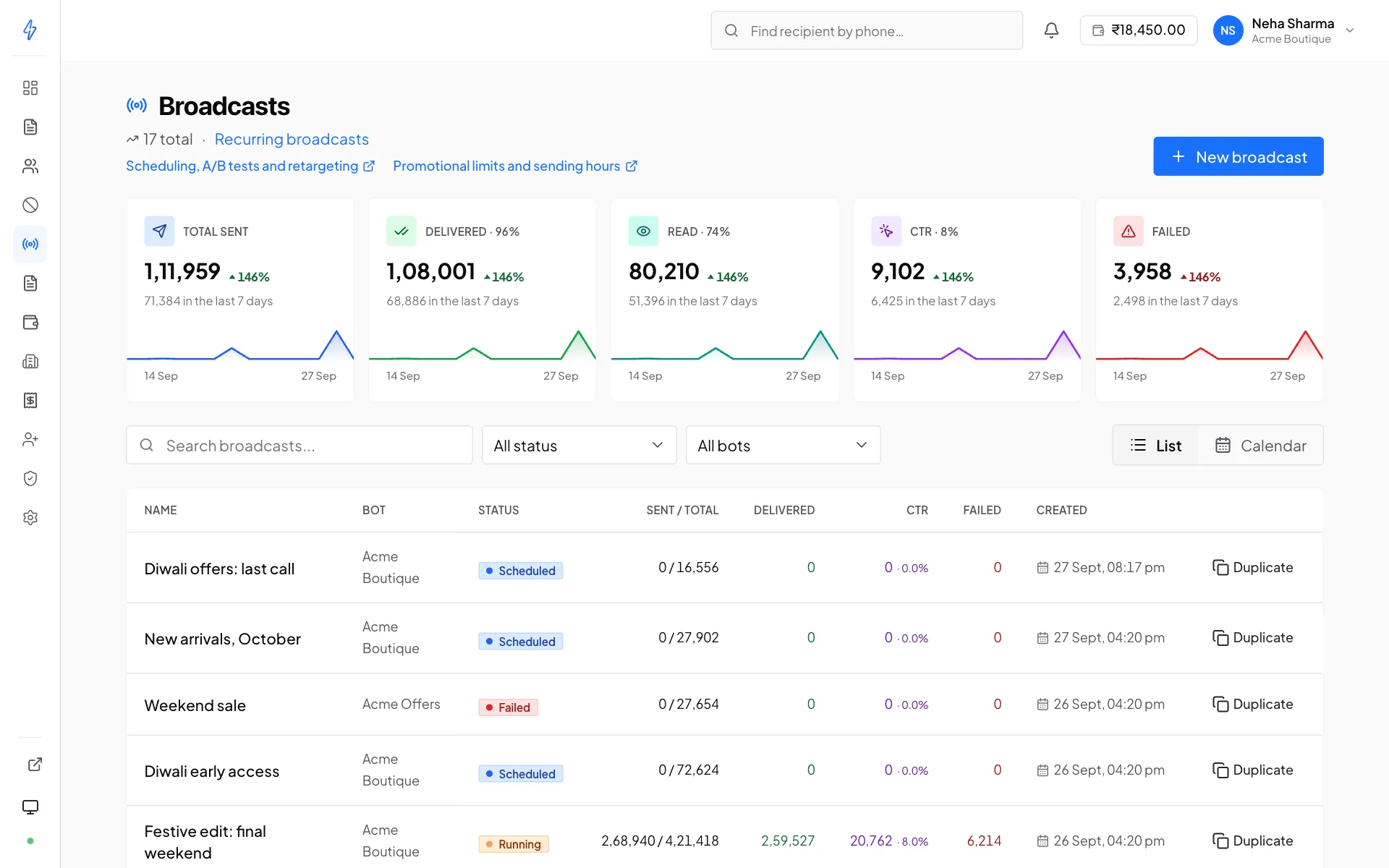The width and height of the screenshot is (1389, 868).
Task: Open the monitor icon in sidebar bottom
Action: (x=30, y=807)
